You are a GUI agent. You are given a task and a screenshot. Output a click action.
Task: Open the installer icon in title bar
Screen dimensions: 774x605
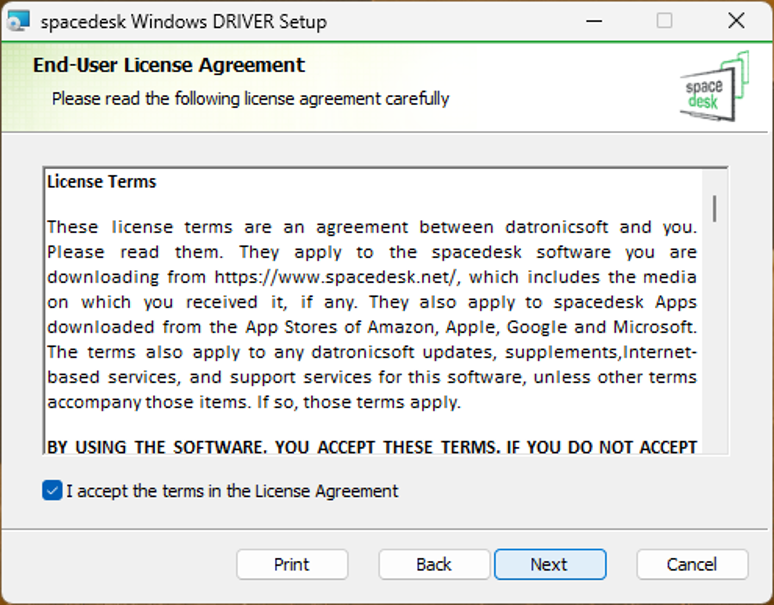point(18,21)
